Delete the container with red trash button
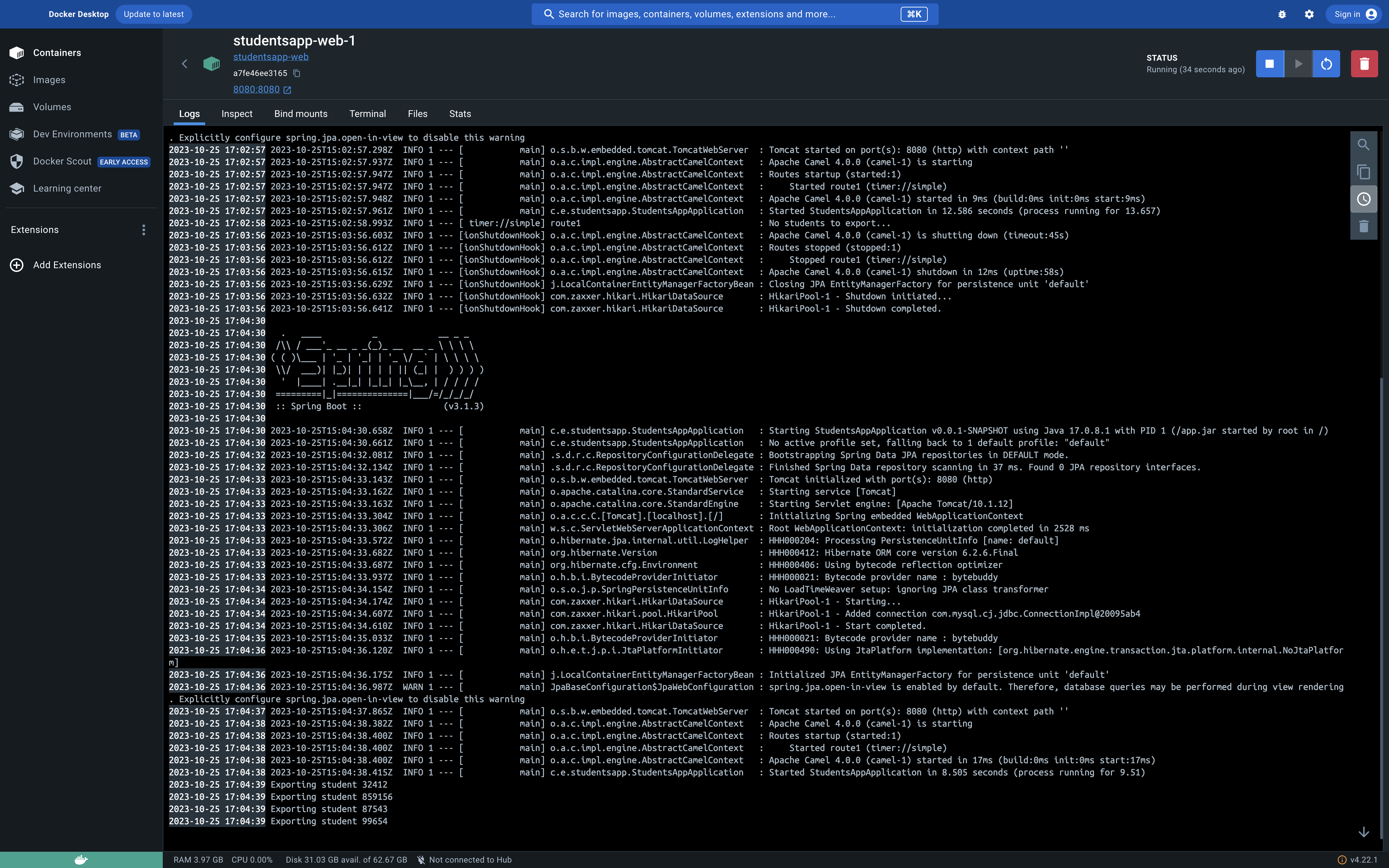Image resolution: width=1389 pixels, height=868 pixels. 1364,64
